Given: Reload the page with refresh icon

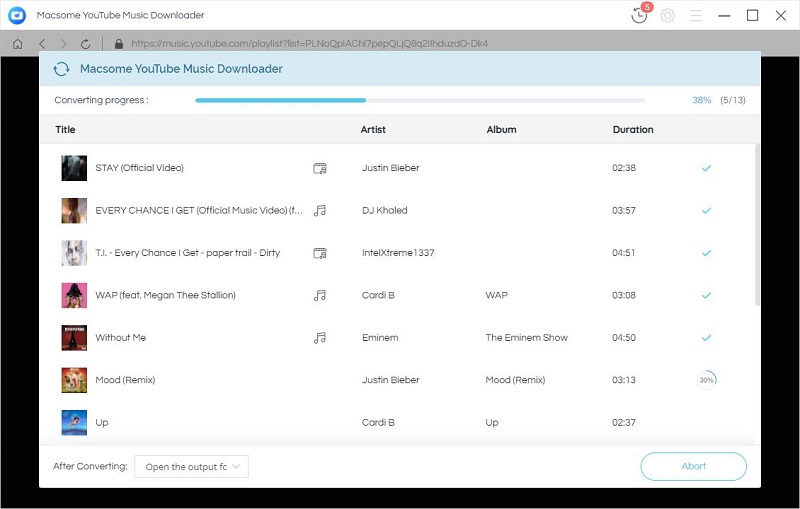Looking at the screenshot, I should [85, 44].
